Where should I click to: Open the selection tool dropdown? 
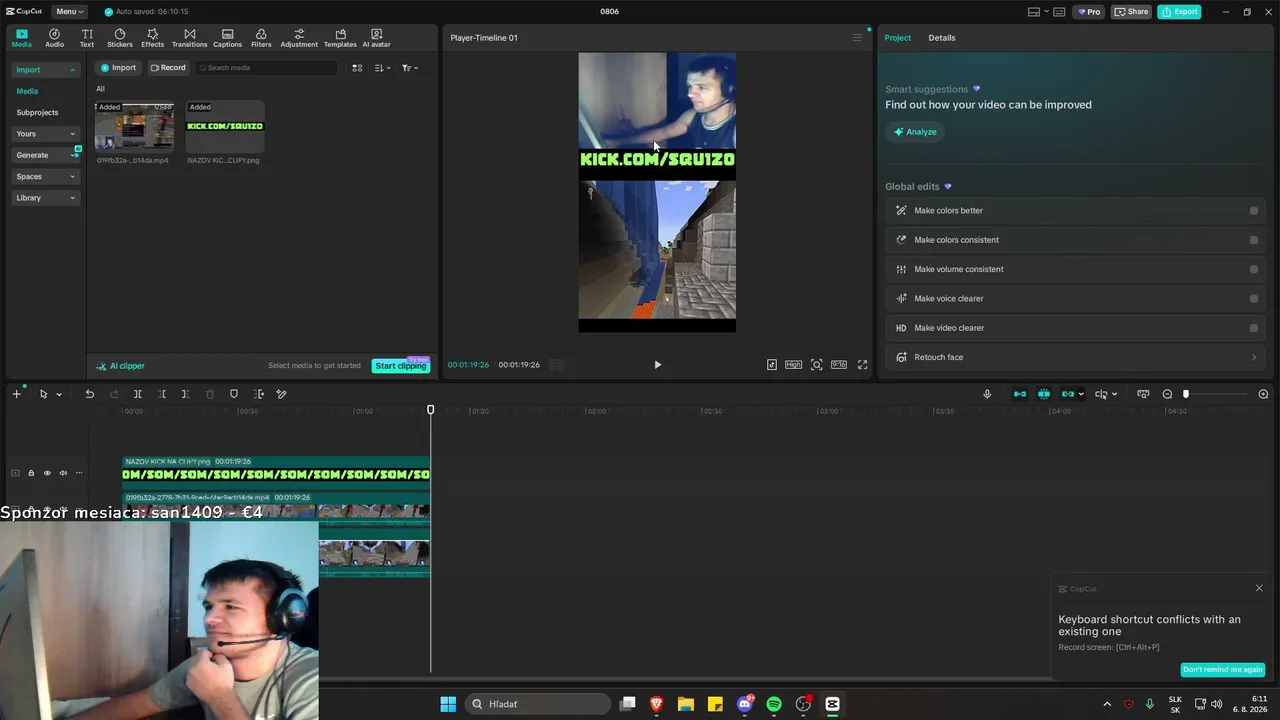click(x=59, y=395)
